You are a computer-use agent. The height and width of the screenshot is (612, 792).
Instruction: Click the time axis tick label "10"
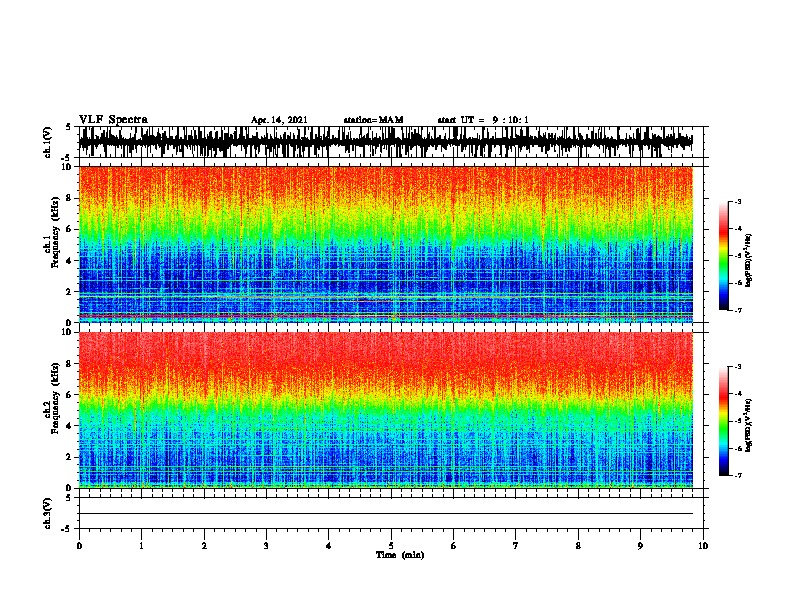[703, 546]
